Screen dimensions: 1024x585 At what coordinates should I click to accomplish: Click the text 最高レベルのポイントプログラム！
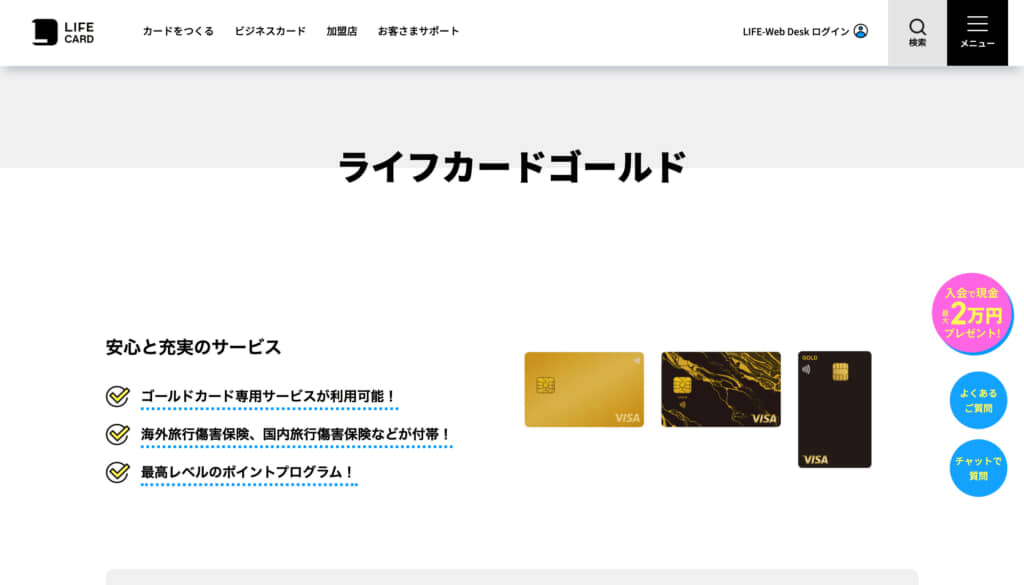coord(248,472)
